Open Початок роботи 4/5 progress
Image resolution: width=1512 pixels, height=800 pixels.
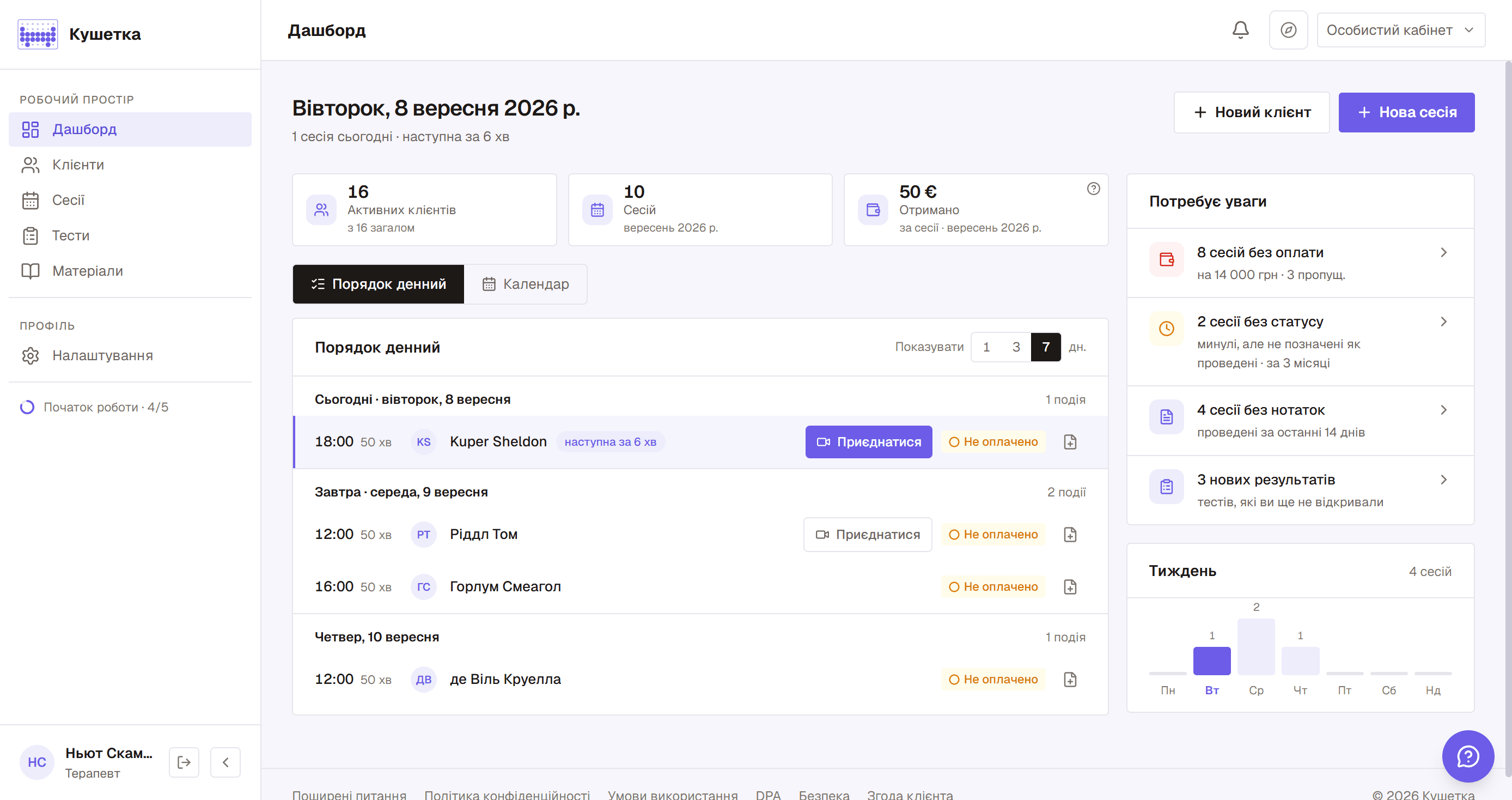(x=95, y=407)
